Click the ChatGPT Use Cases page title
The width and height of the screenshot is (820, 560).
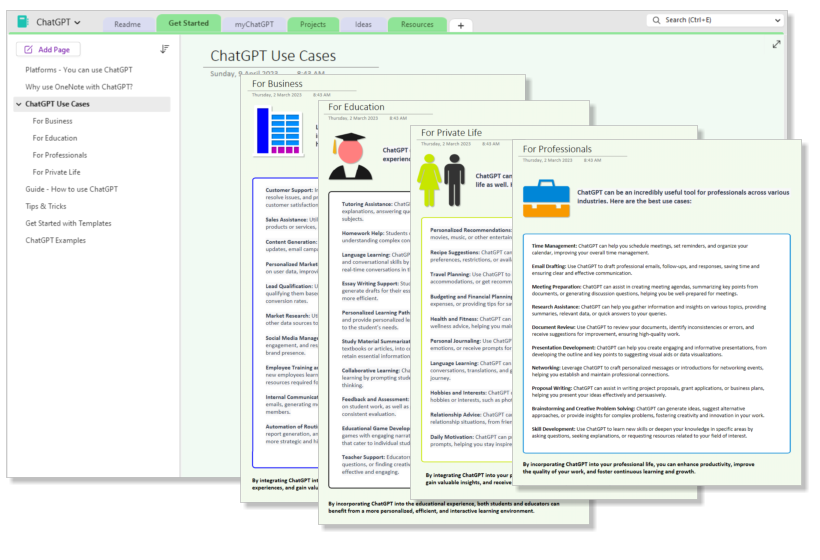coord(273,56)
